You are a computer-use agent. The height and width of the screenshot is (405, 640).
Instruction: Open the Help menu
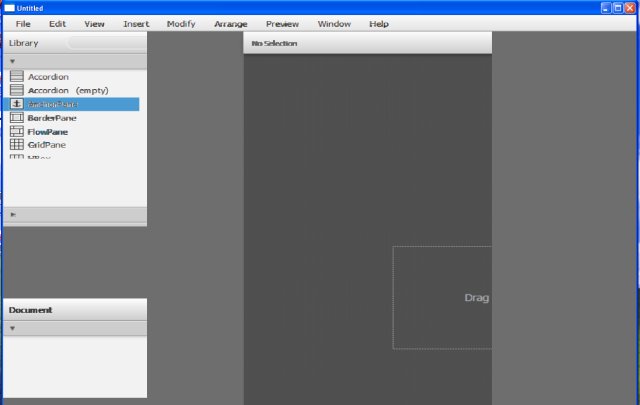[x=379, y=24]
